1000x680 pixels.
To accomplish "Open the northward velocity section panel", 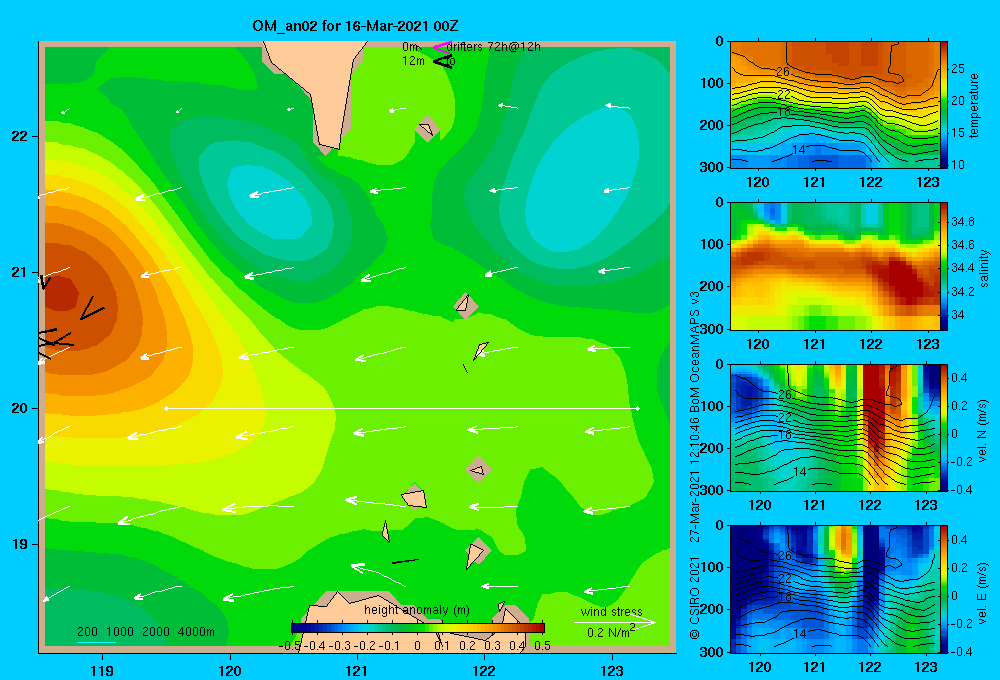I will 835,427.
